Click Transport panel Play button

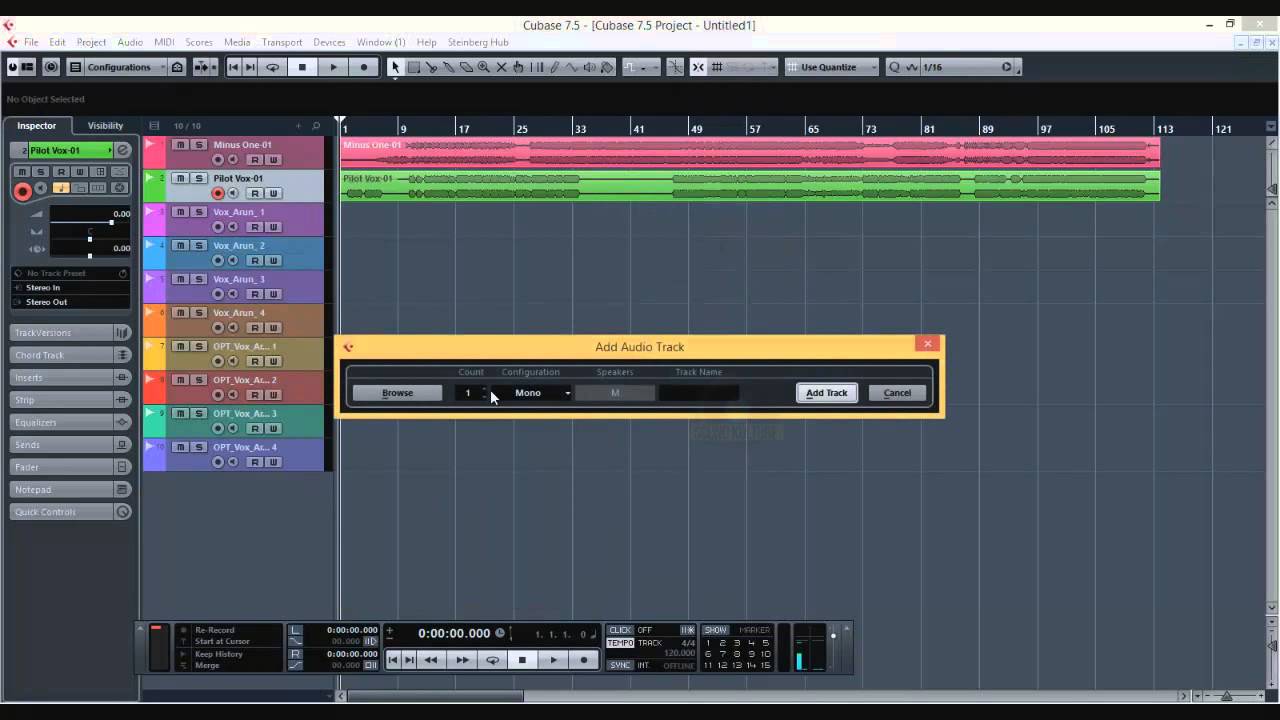click(553, 660)
